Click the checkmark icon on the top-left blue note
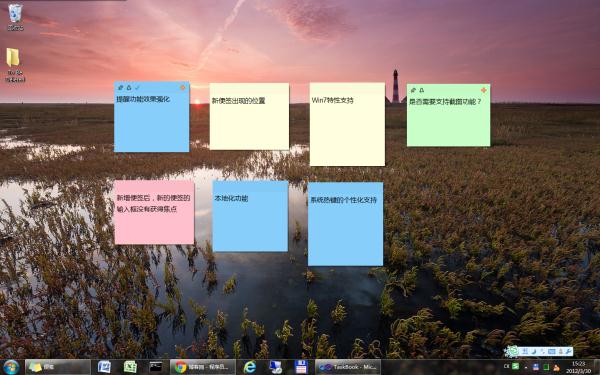 coord(137,88)
